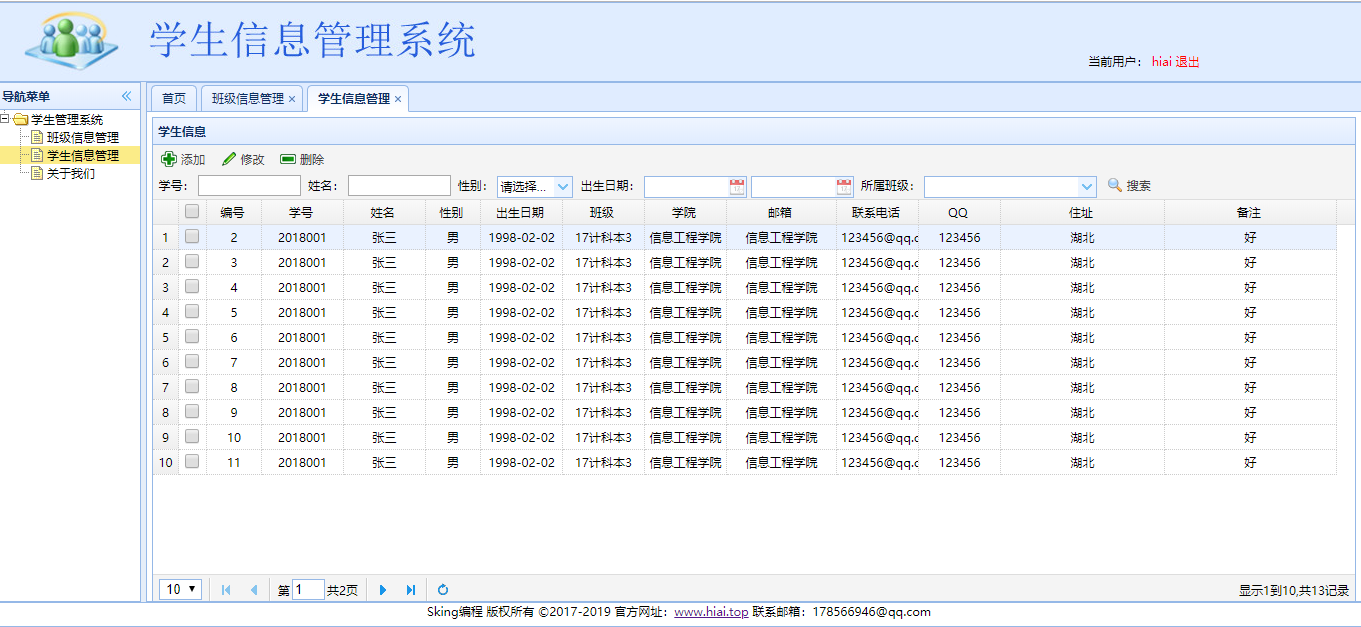Click the 修改 button

[x=243, y=160]
